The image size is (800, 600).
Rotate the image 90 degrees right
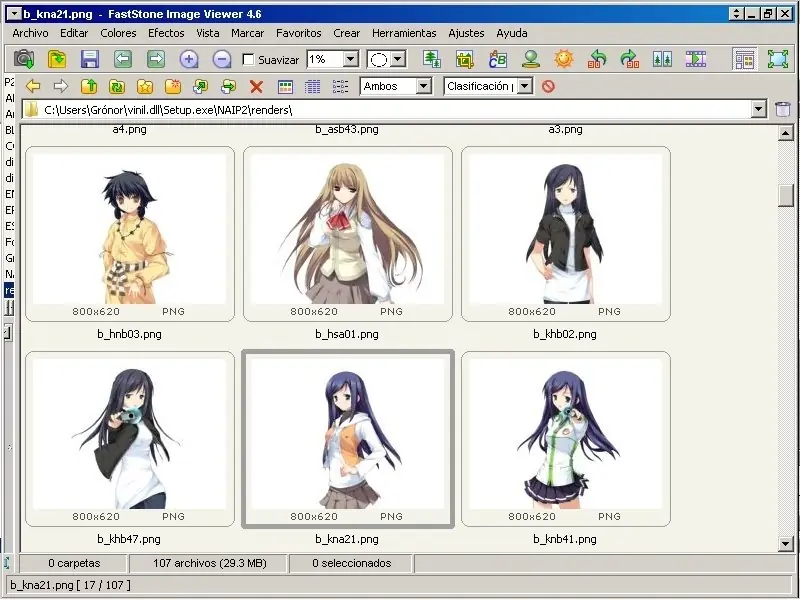point(630,59)
